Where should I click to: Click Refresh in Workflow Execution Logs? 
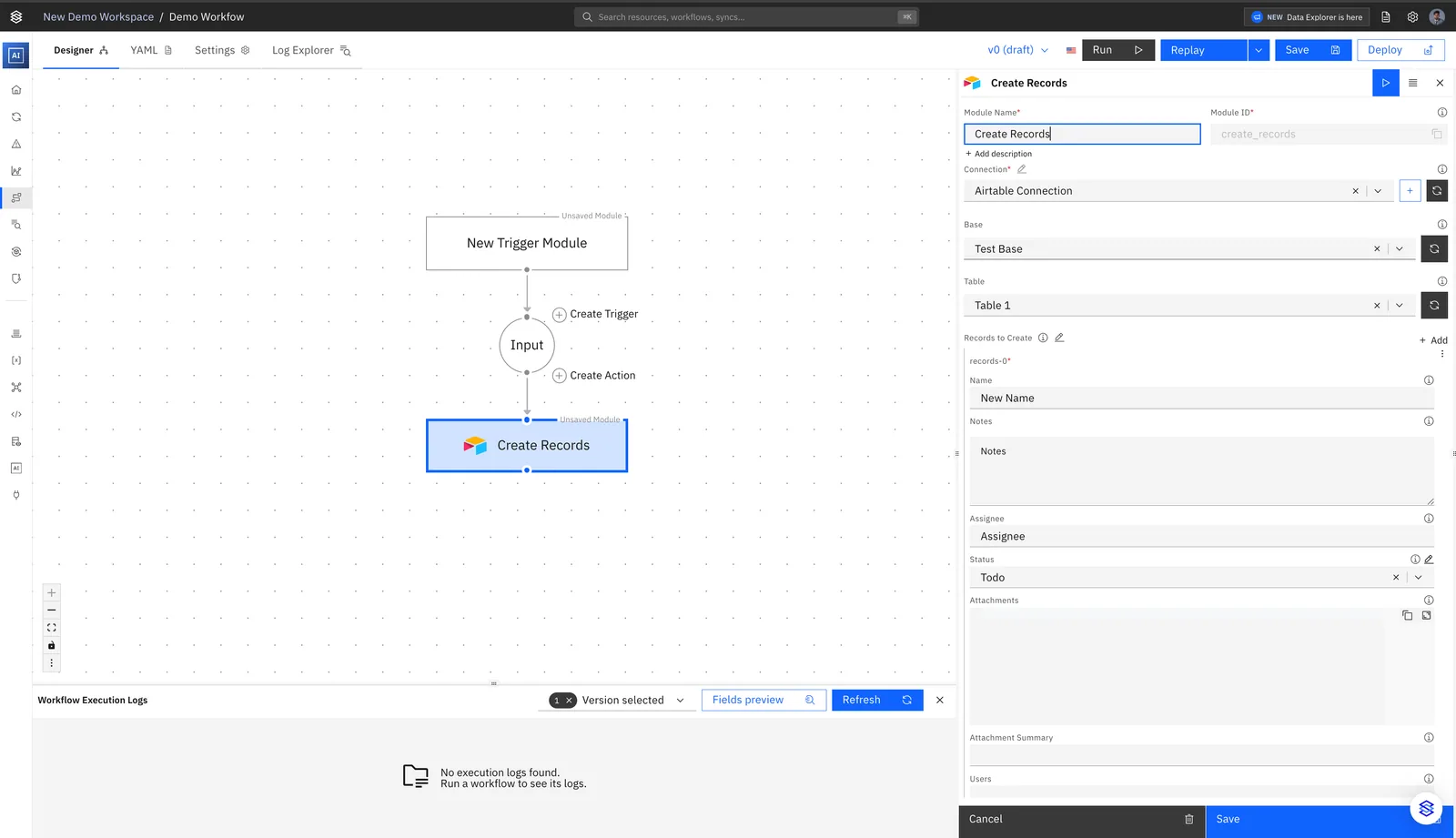pyautogui.click(x=877, y=701)
